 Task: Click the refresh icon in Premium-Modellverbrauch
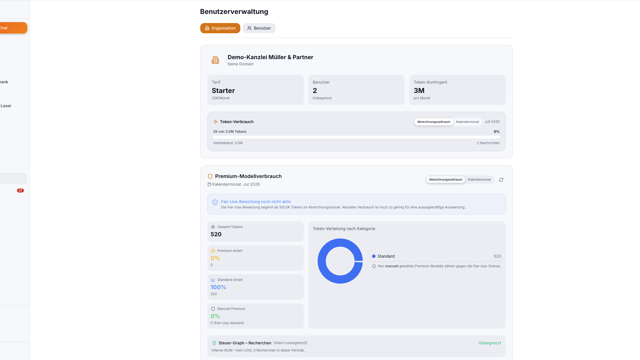pyautogui.click(x=501, y=180)
